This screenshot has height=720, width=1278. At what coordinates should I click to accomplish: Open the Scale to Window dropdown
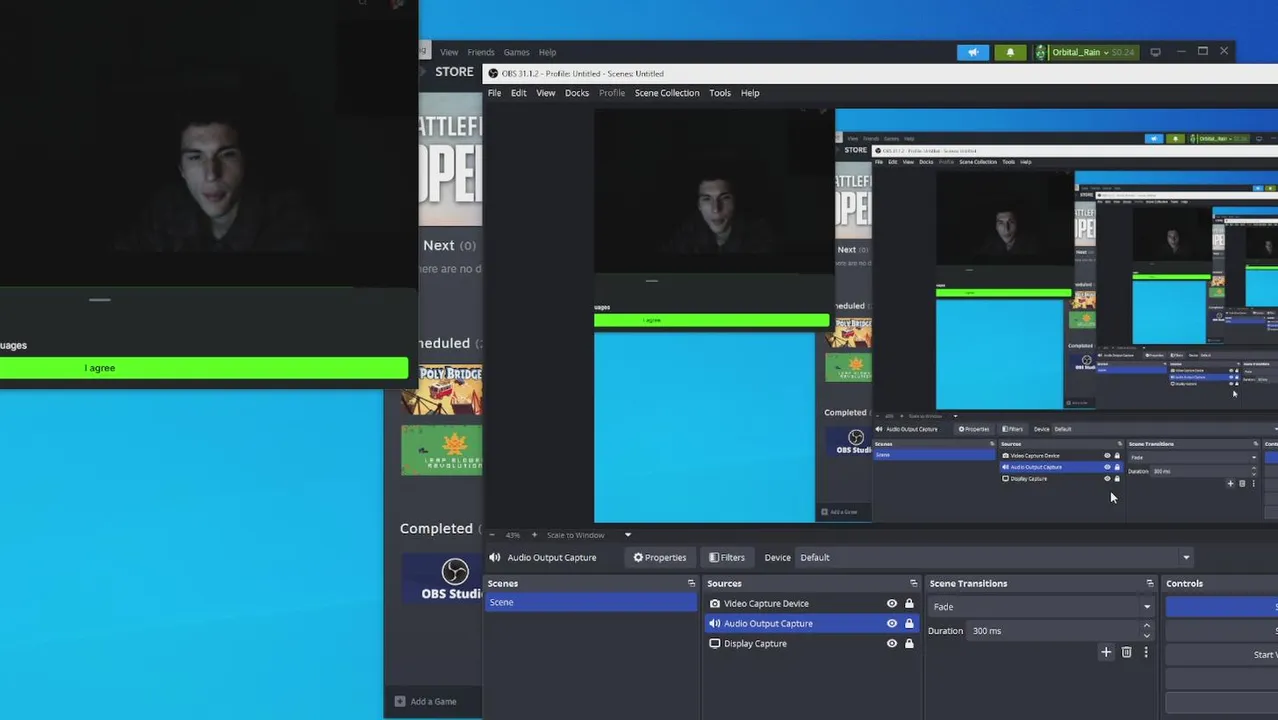tap(589, 535)
